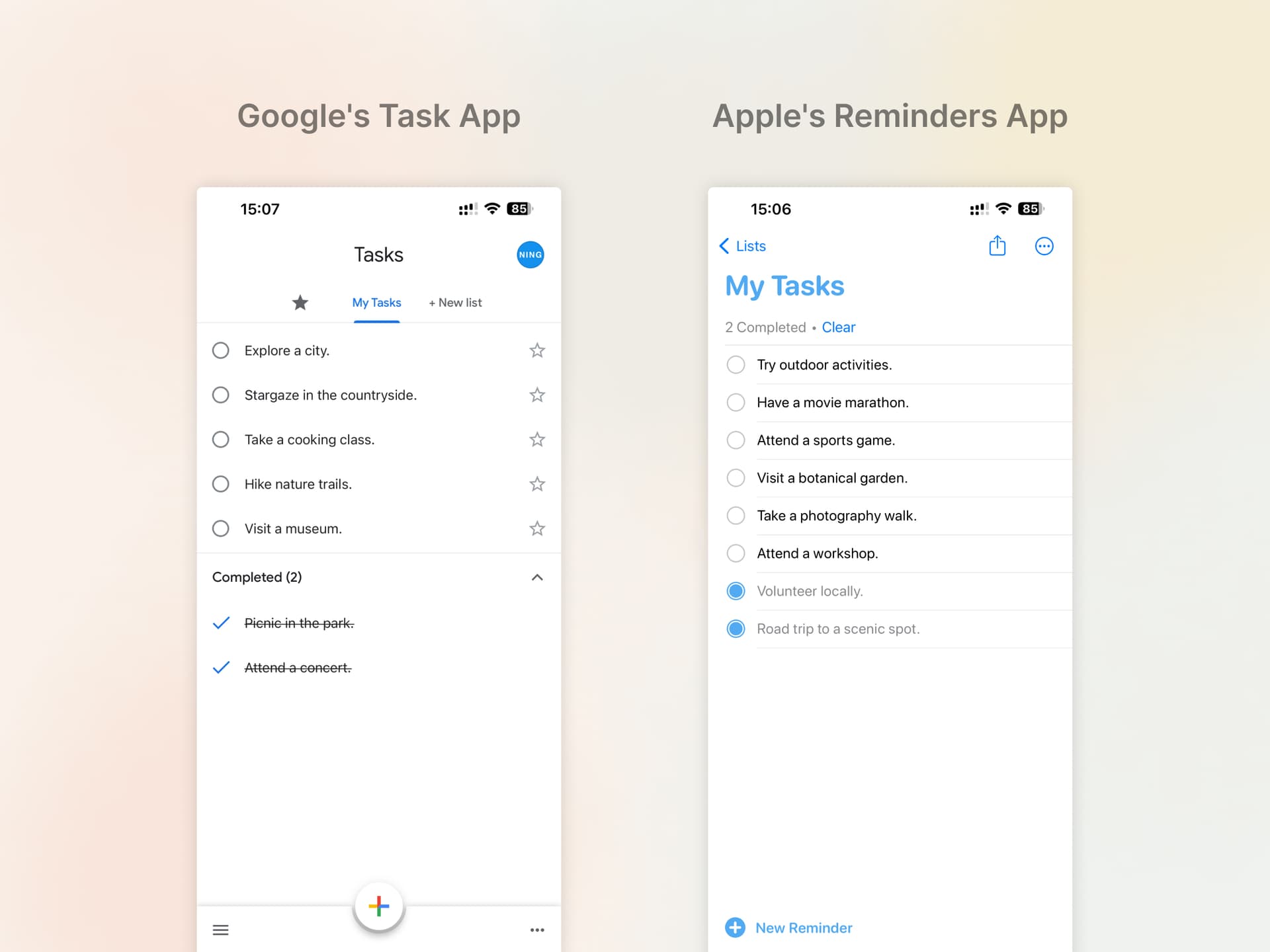Click the more options (ellipsis) icon in Reminders
Viewport: 1270px width, 952px height.
tap(1043, 246)
